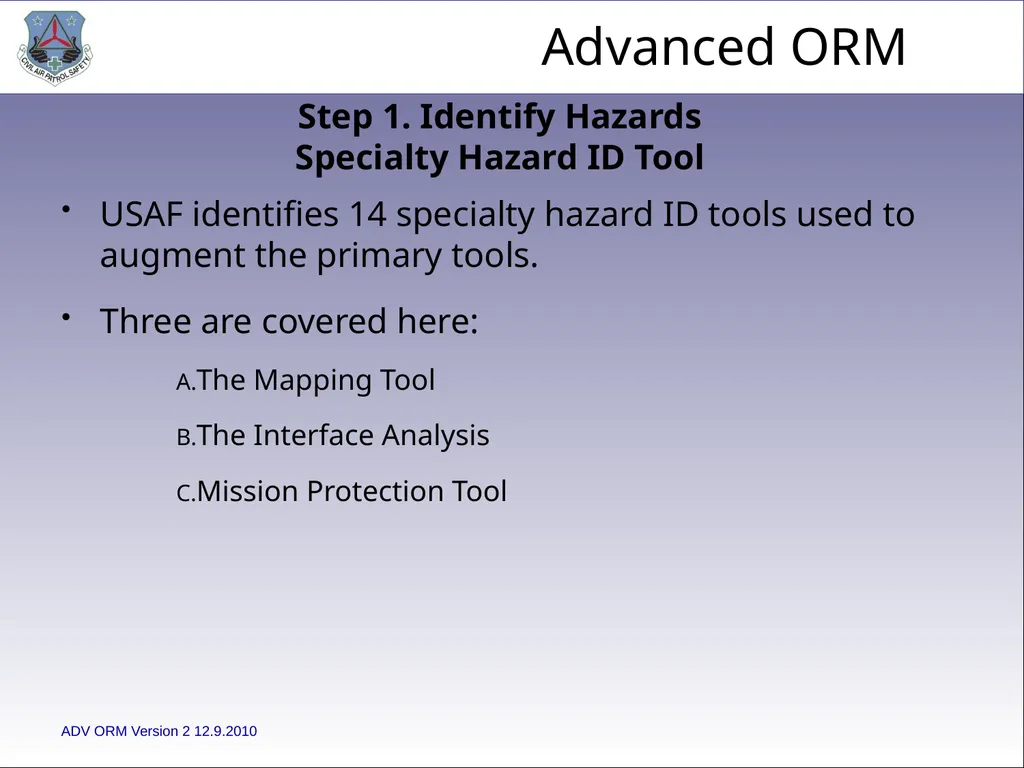
Task: Click list item 'A.The Mapping Tool'
Action: coord(306,380)
